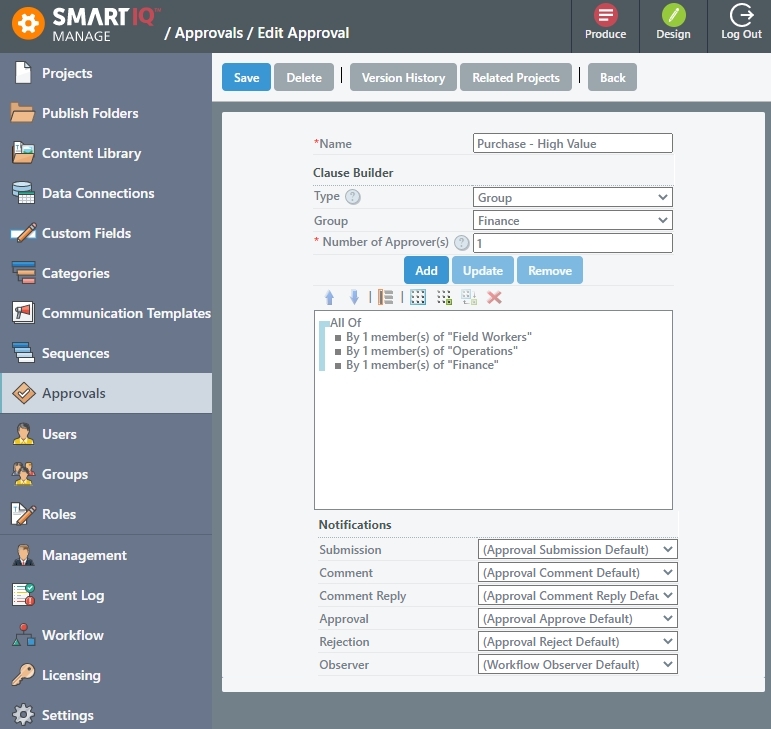Open Event Log from sidebar
The height and width of the screenshot is (729, 771).
[x=106, y=595]
